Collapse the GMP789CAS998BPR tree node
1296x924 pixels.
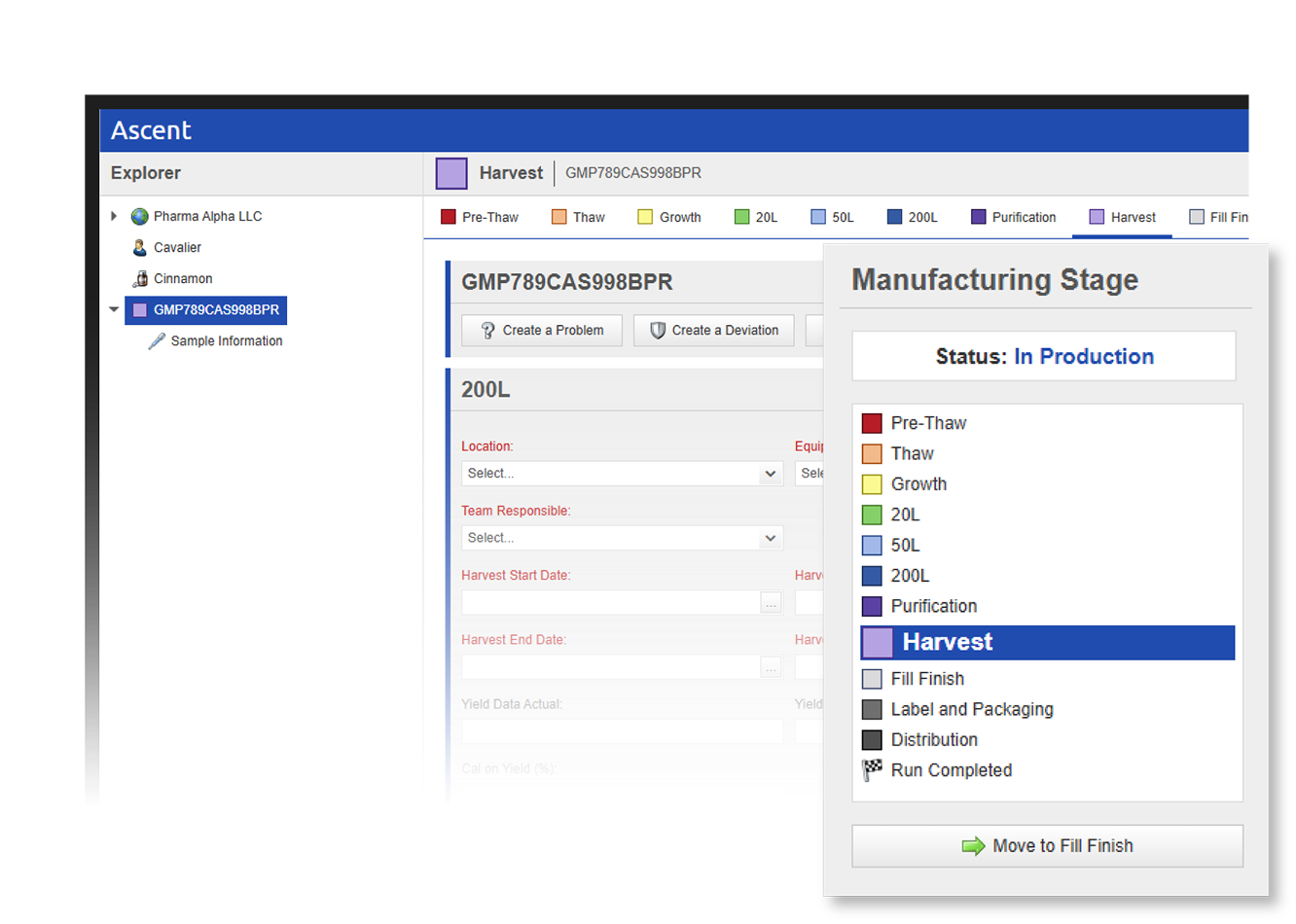[x=113, y=310]
